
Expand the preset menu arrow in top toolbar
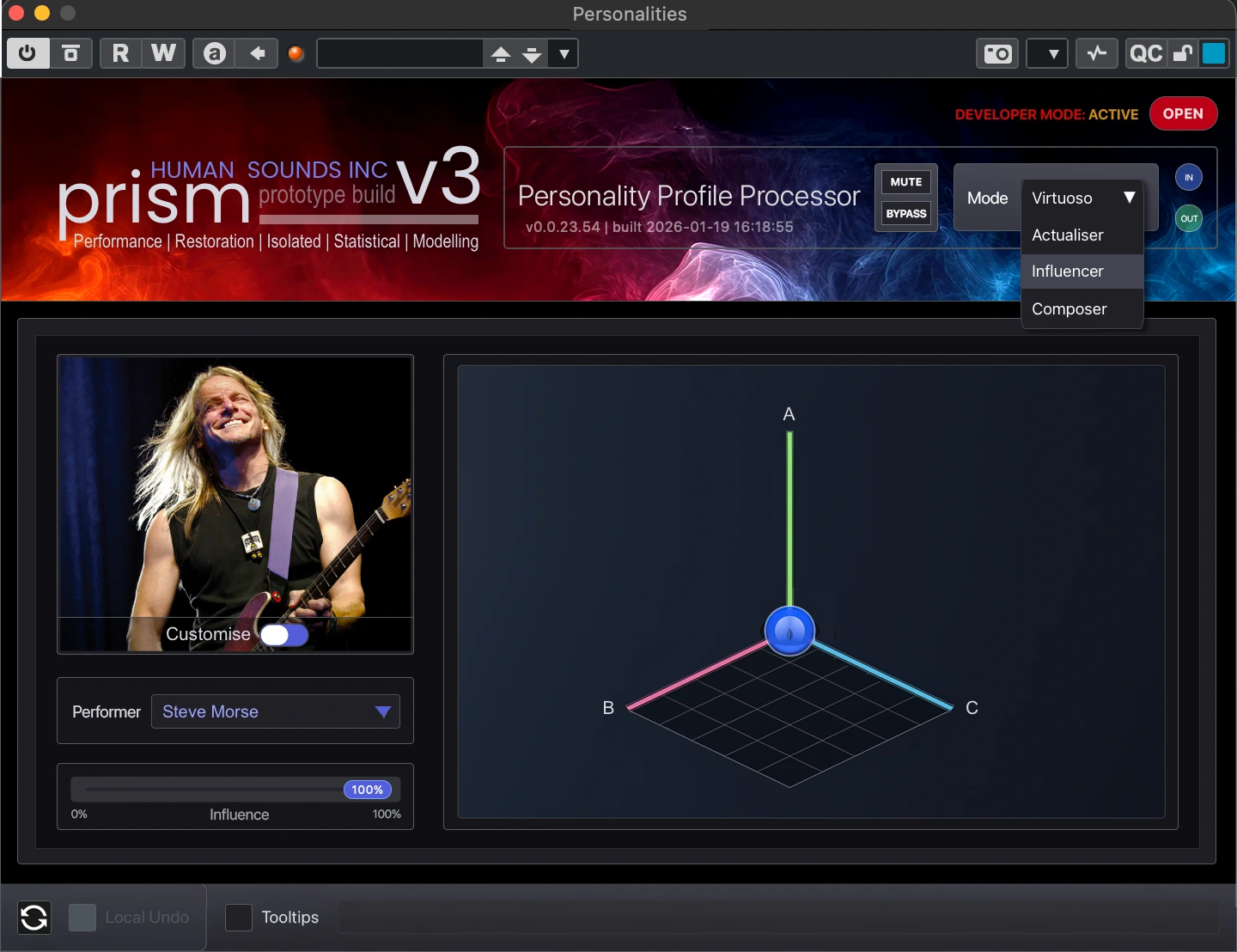click(x=564, y=54)
